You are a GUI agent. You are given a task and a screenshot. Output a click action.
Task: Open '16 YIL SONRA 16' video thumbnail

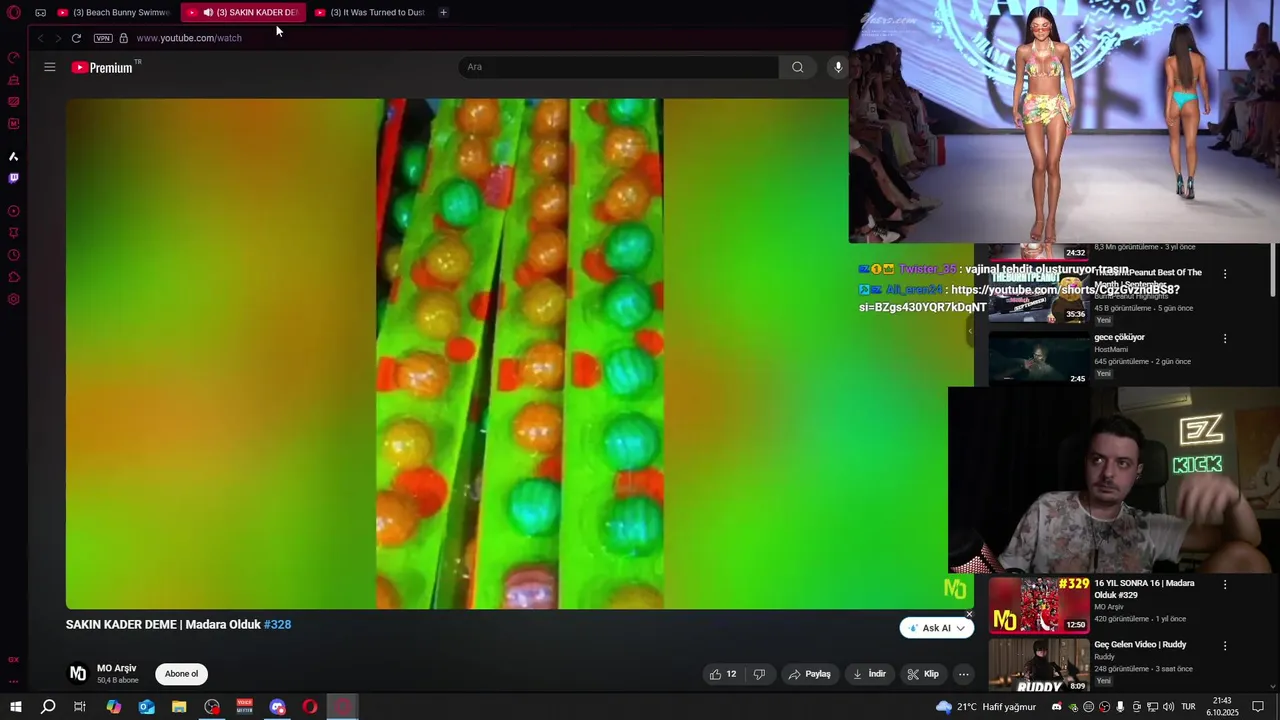pyautogui.click(x=1039, y=605)
